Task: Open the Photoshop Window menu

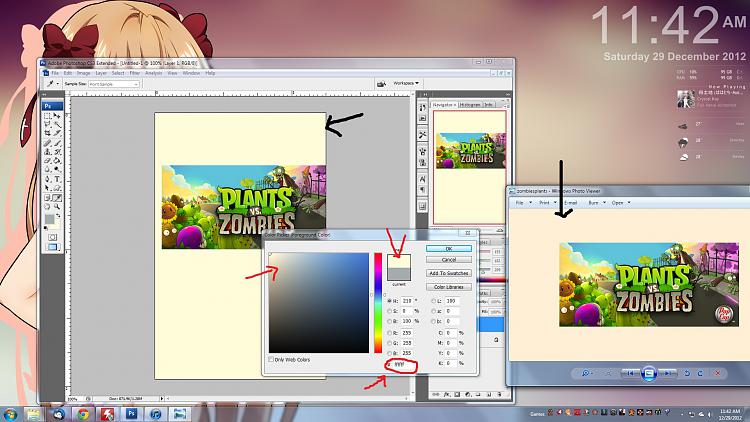Action: pos(191,73)
